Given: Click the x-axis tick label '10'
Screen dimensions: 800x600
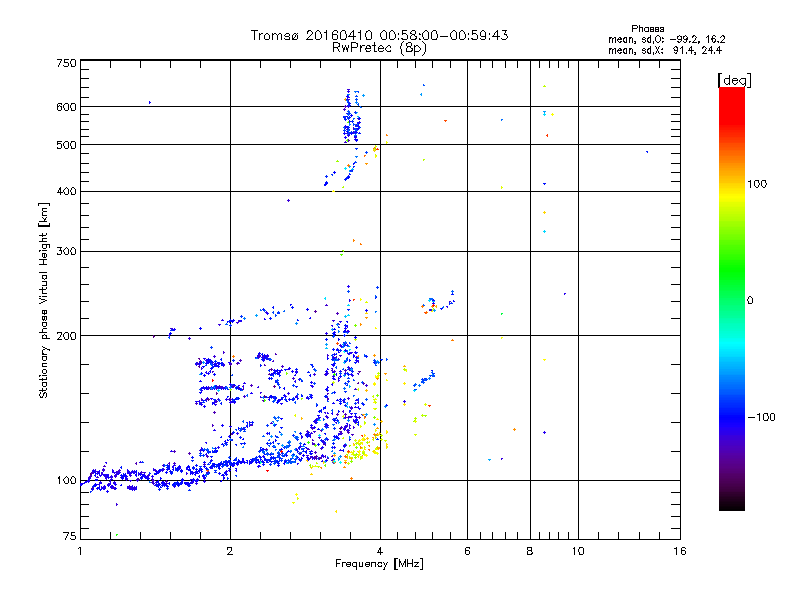Looking at the screenshot, I should (578, 551).
